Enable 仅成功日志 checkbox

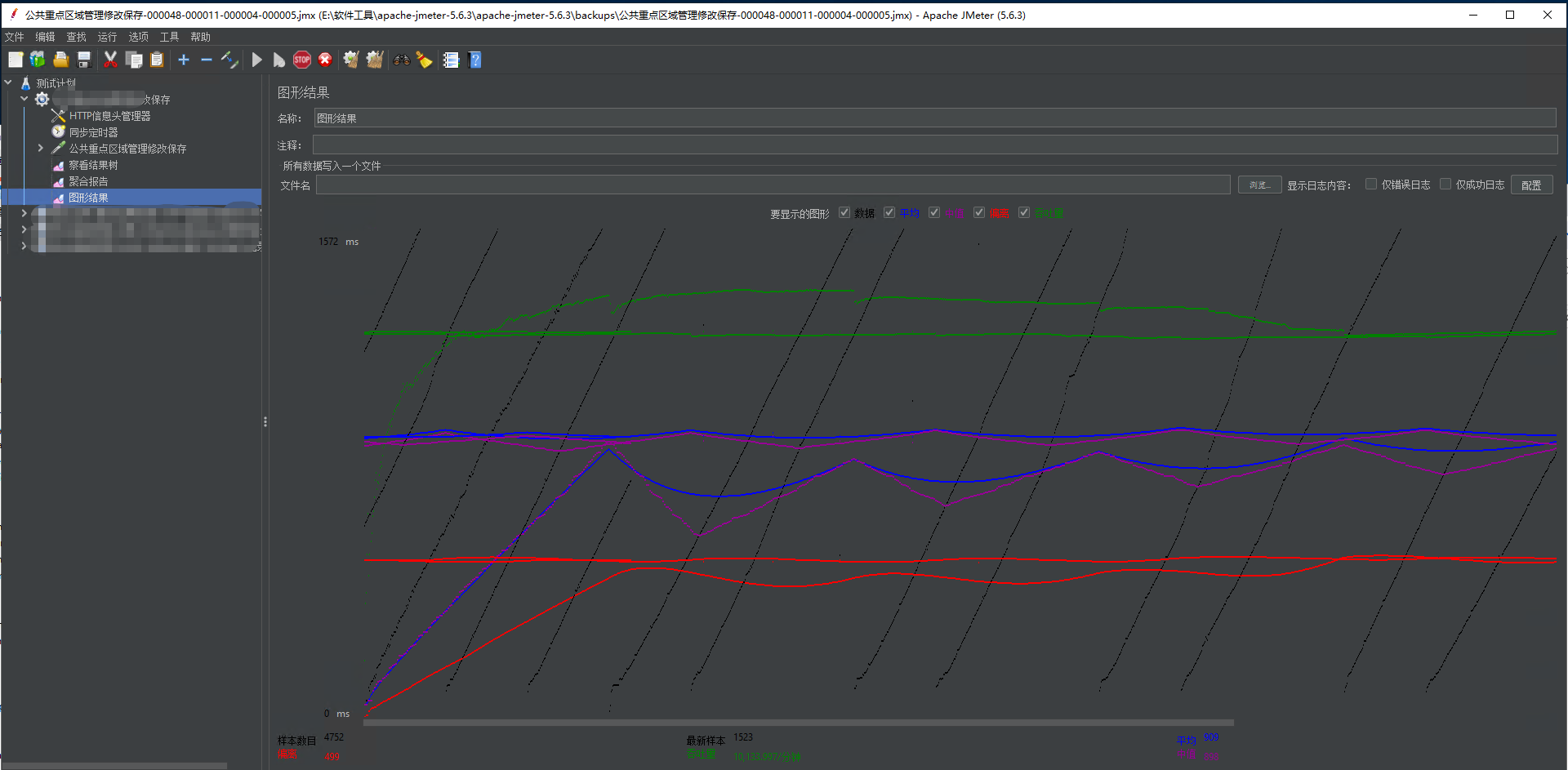click(1445, 184)
